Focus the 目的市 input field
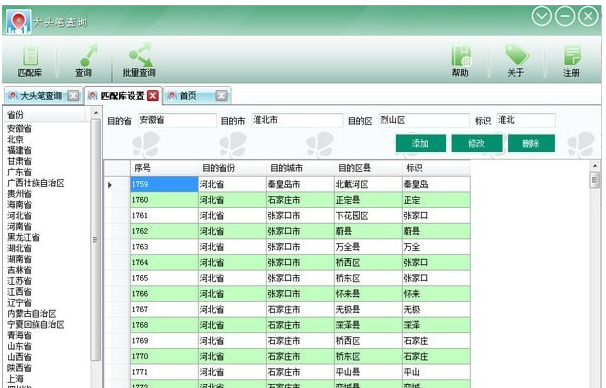 coord(297,120)
